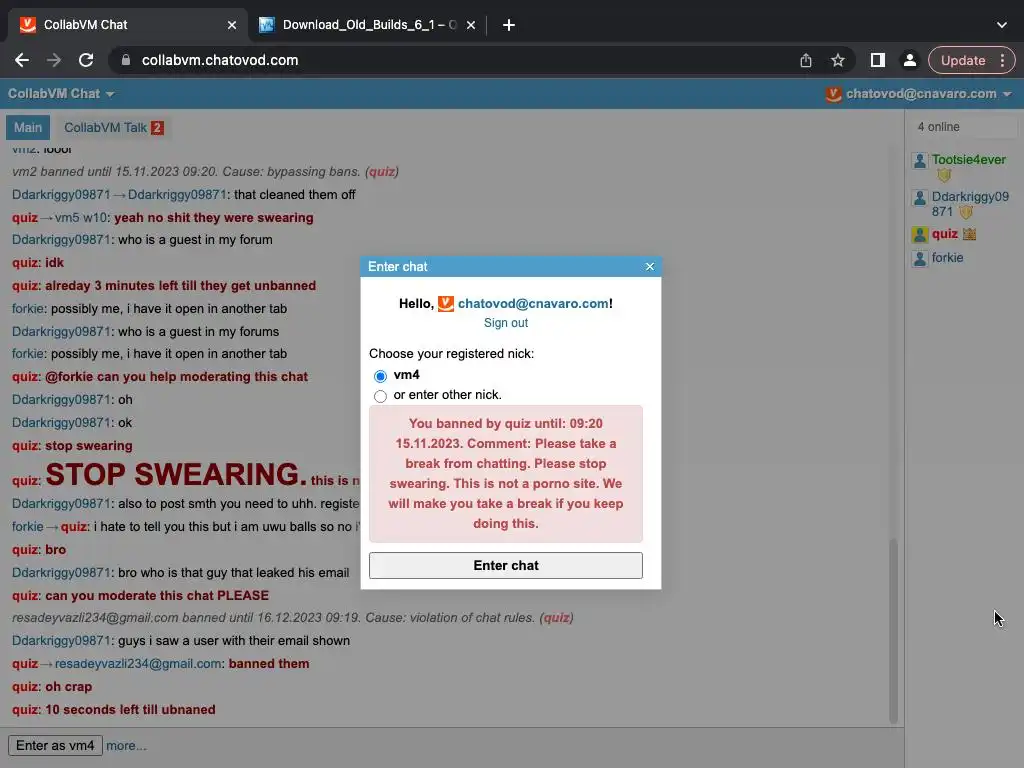Select 'or enter other nick' radio option
1024x768 pixels.
pyautogui.click(x=380, y=396)
